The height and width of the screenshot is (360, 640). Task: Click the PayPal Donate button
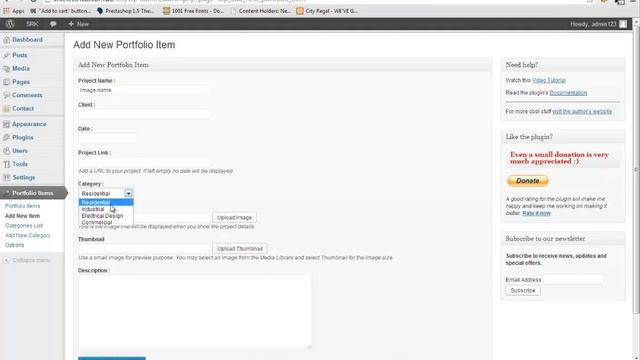point(528,181)
